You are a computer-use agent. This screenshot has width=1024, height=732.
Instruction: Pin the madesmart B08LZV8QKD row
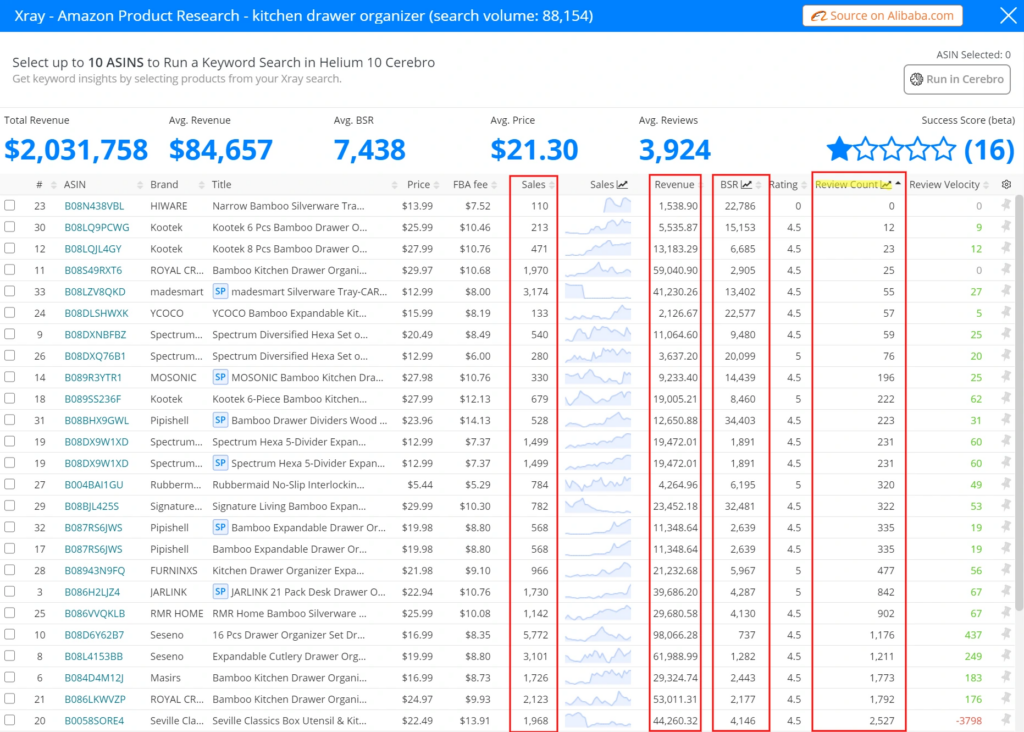pyautogui.click(x=1006, y=291)
